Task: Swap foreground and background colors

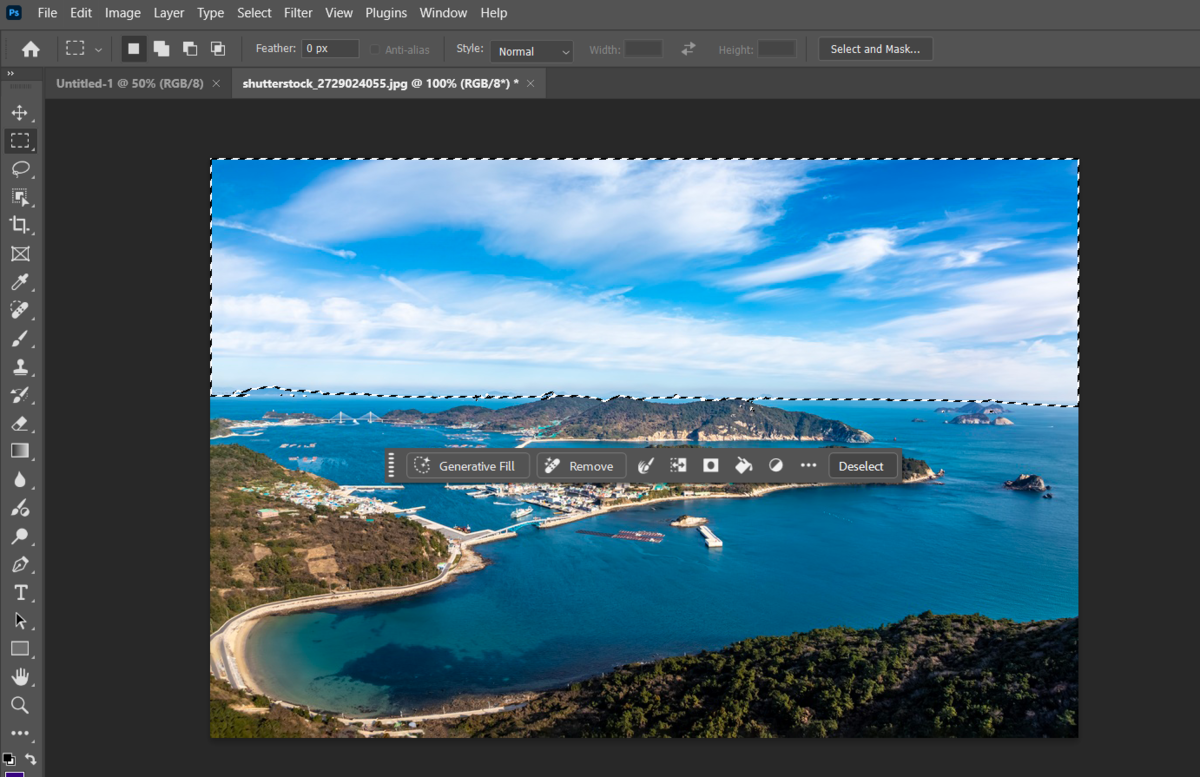Action: pos(31,759)
